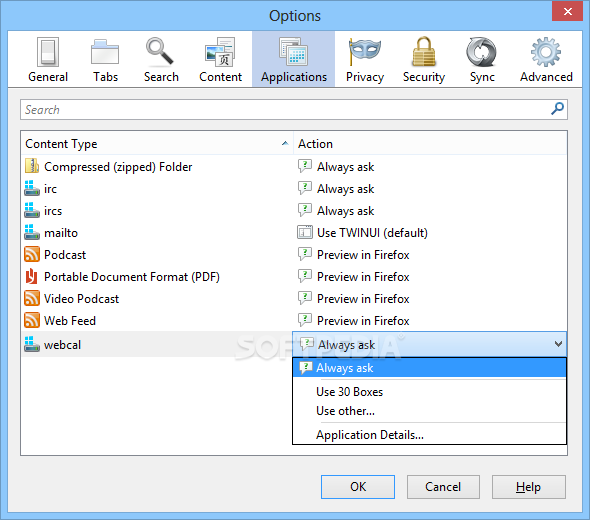The height and width of the screenshot is (520, 590).
Task: Select Portable Document Format (PDF) row
Action: click(x=294, y=277)
